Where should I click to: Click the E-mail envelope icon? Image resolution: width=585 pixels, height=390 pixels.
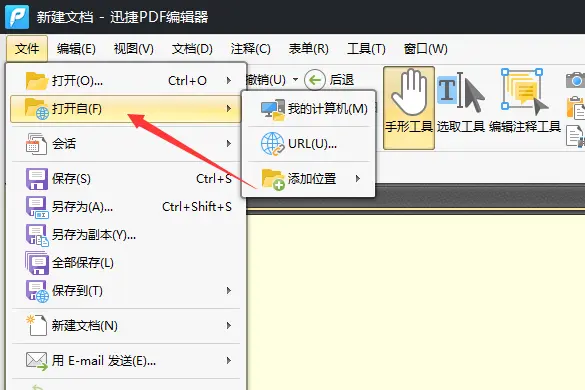[x=36, y=361]
